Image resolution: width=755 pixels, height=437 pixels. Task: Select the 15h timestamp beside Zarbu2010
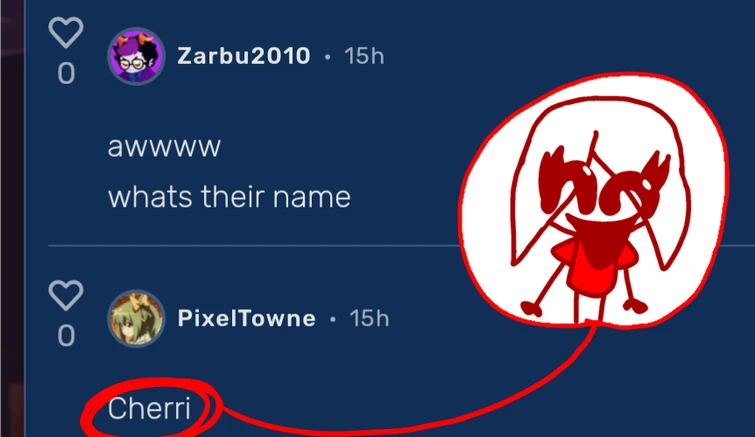coord(364,56)
